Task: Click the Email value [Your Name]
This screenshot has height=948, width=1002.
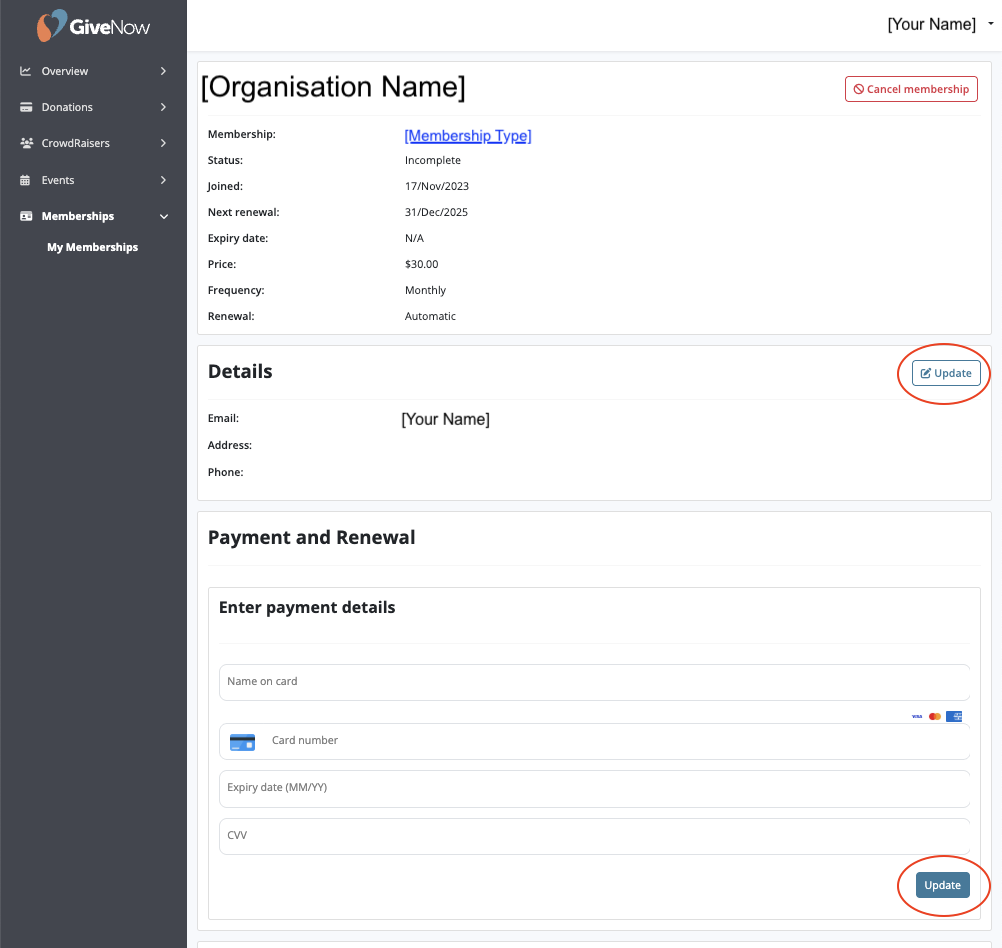Action: 445,419
